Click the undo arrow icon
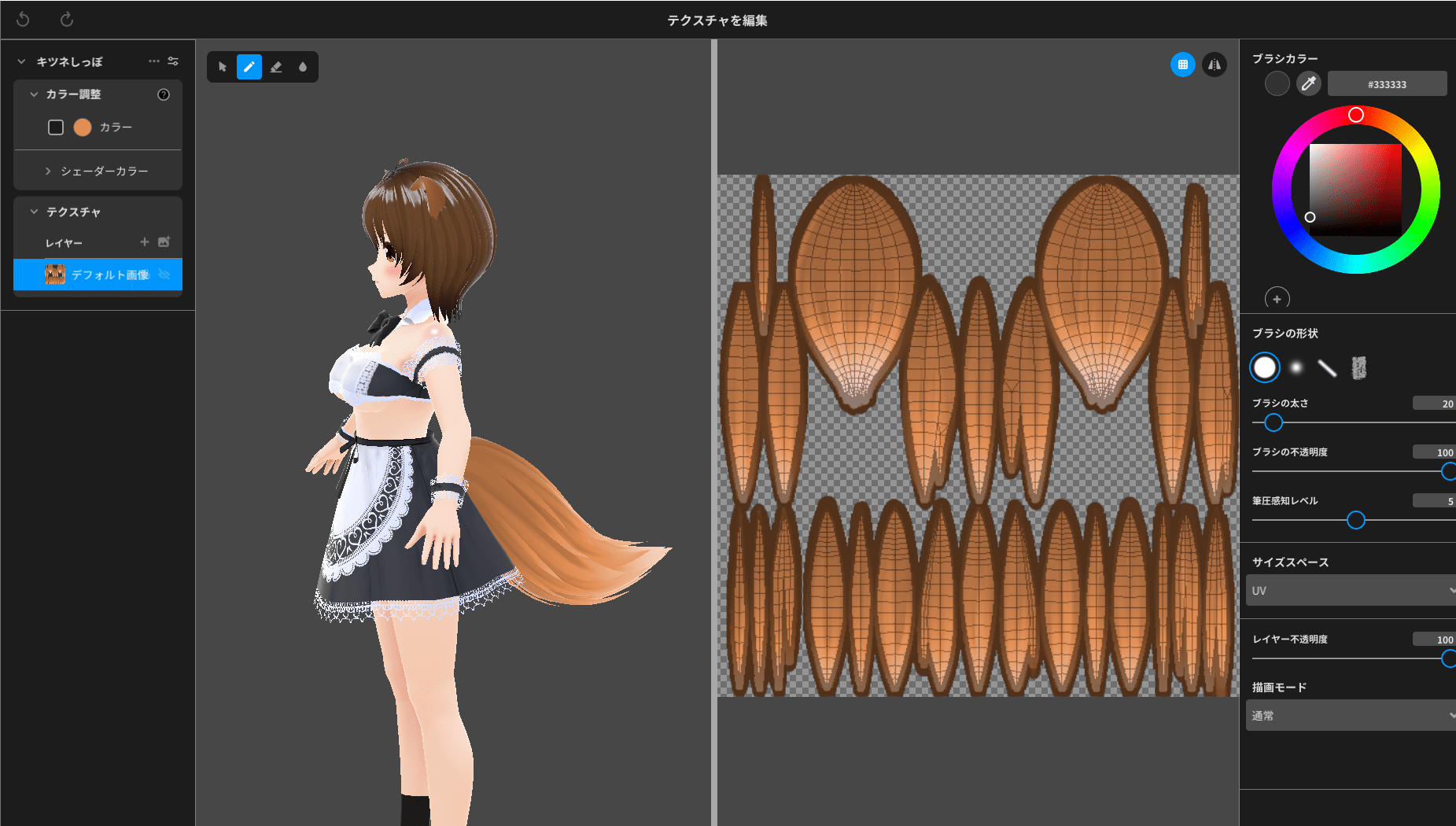The width and height of the screenshot is (1456, 826). coord(23,19)
